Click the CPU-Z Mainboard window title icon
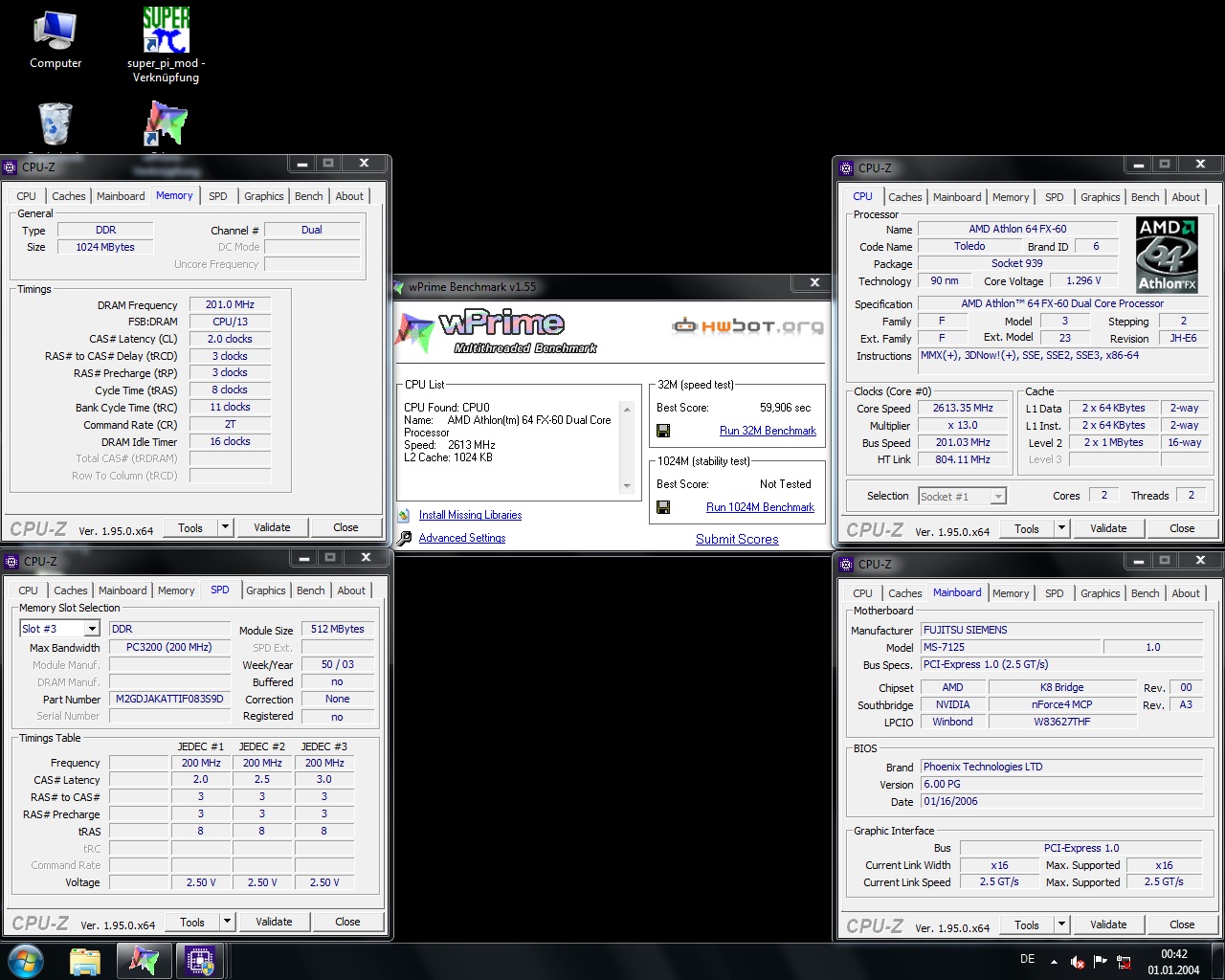 coord(846,564)
